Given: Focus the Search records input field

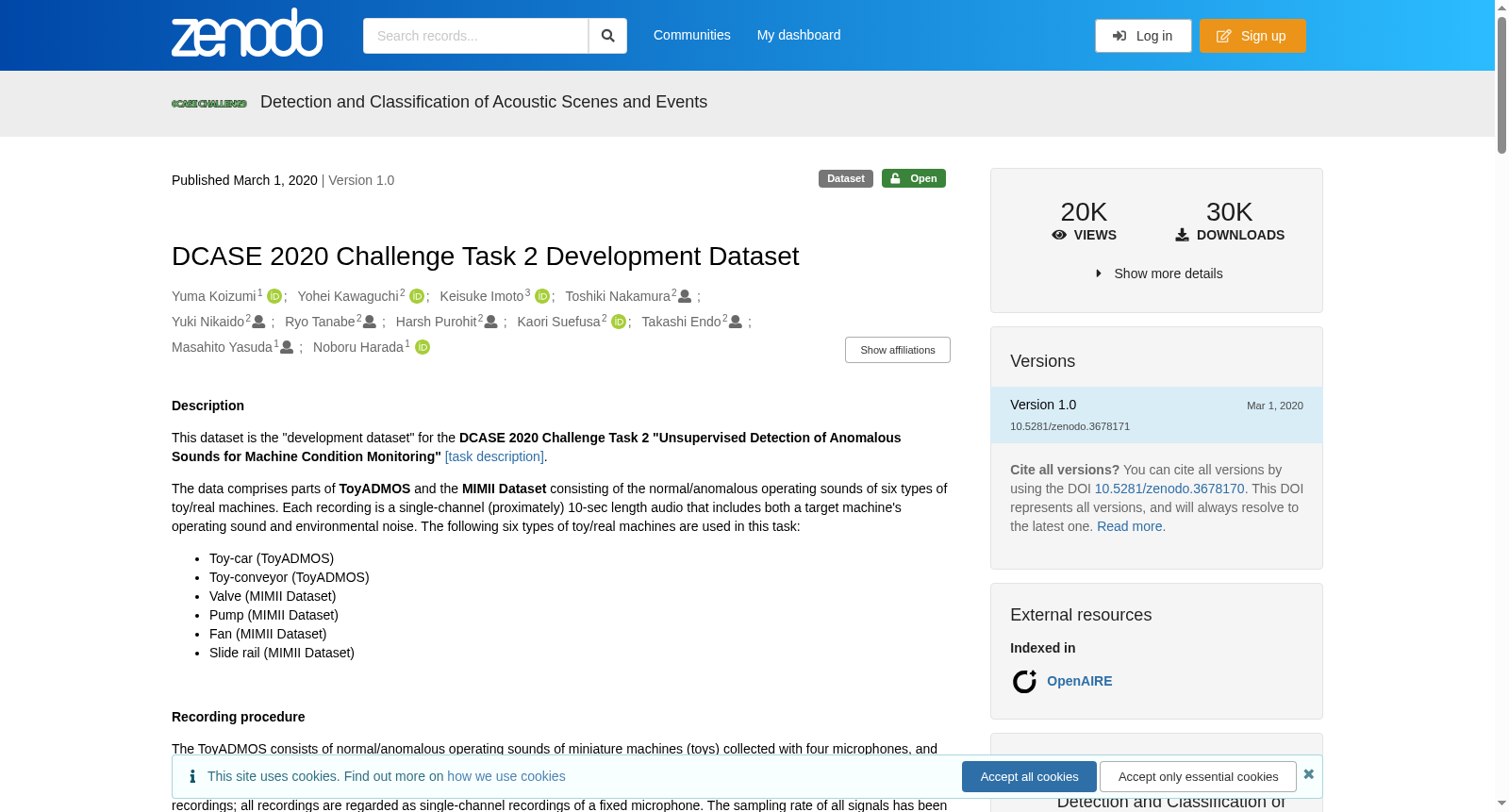Looking at the screenshot, I should pyautogui.click(x=475, y=36).
